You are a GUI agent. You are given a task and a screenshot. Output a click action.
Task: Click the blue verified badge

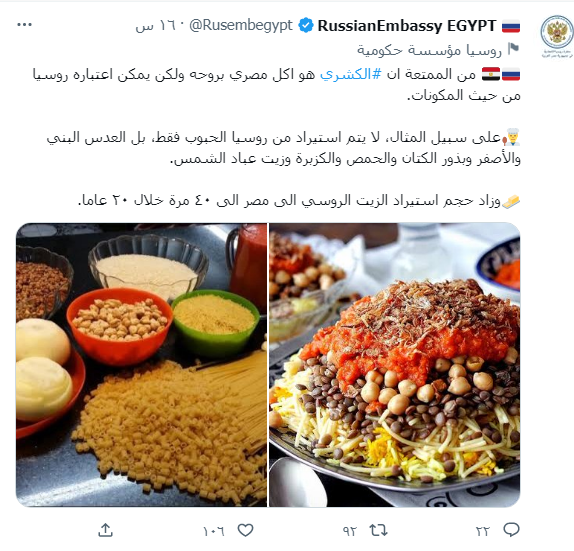click(306, 25)
